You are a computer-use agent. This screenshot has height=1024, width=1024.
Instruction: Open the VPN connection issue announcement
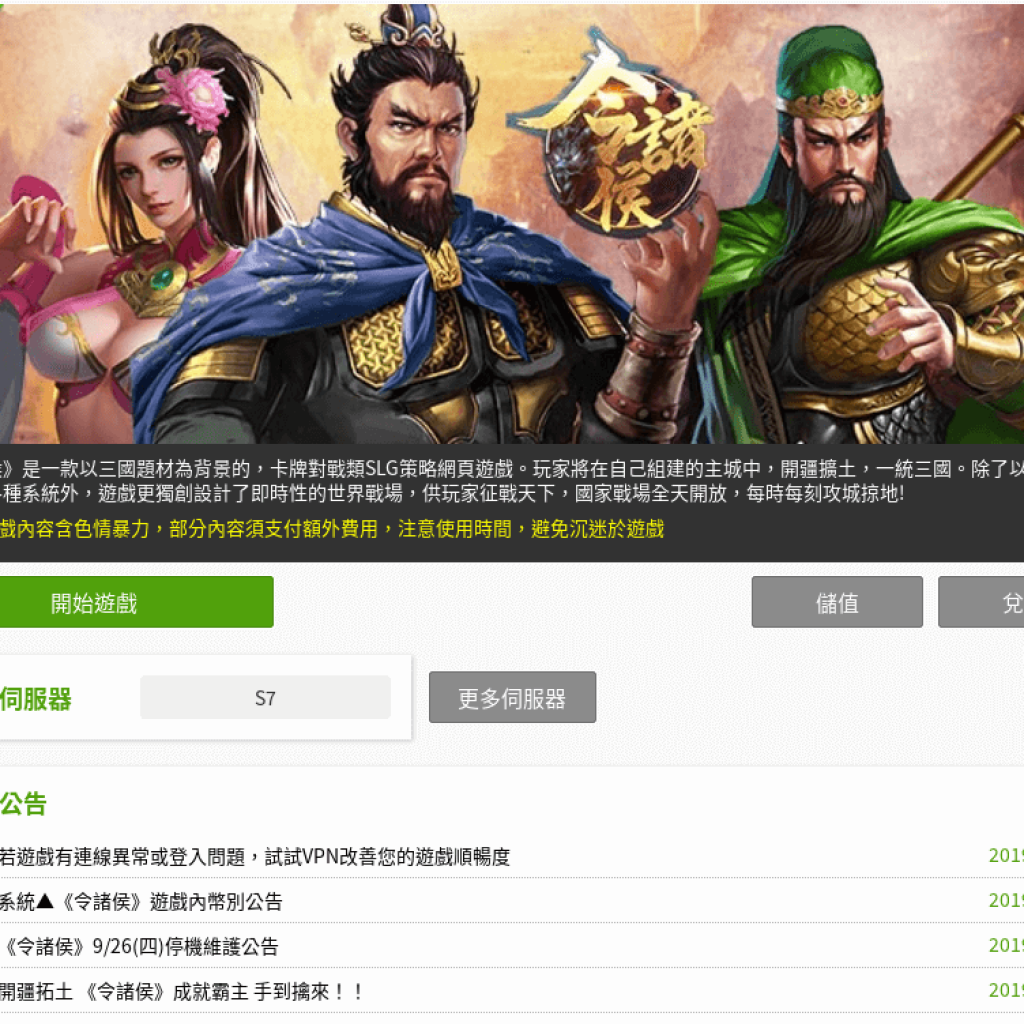pyautogui.click(x=255, y=856)
